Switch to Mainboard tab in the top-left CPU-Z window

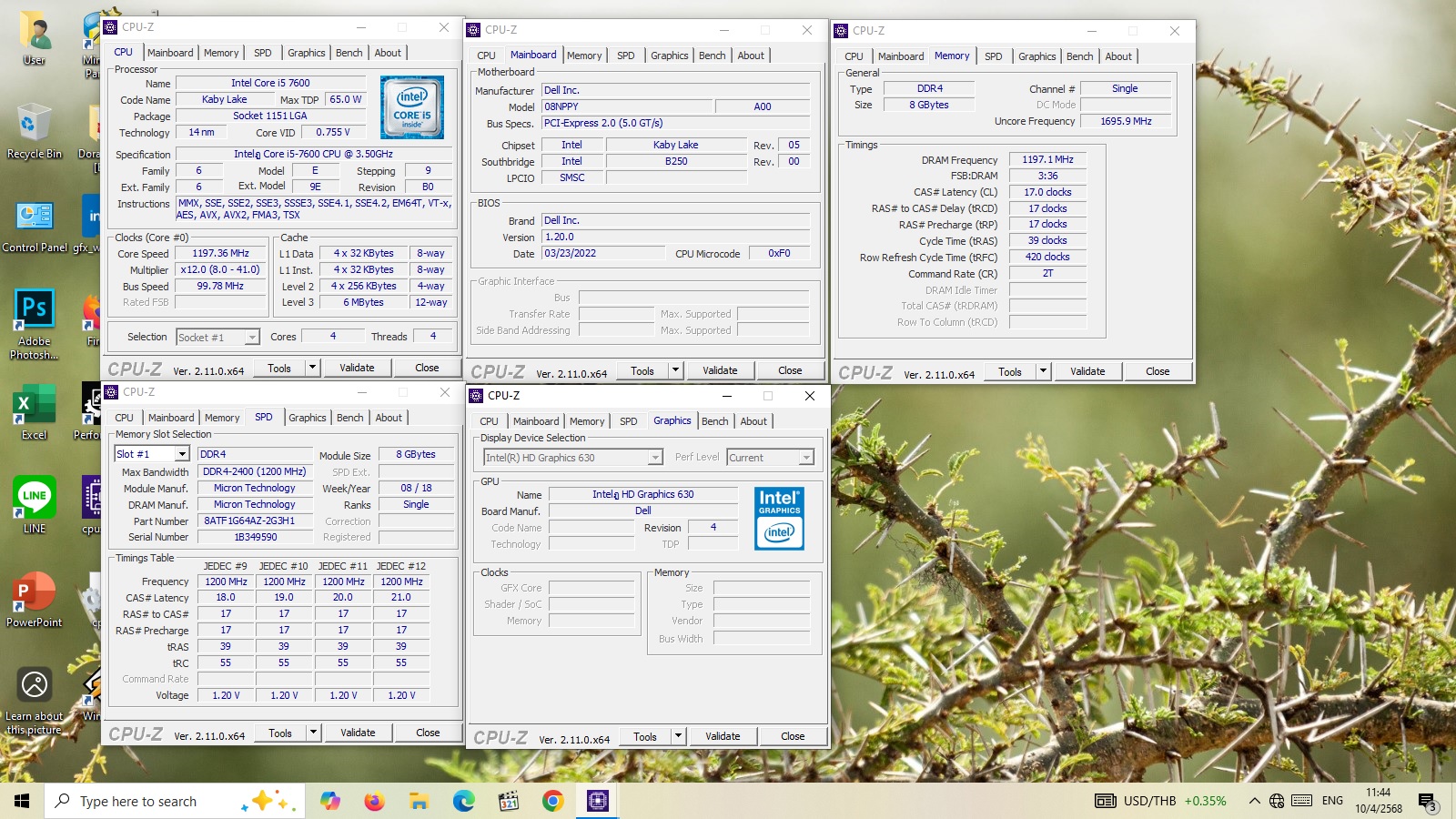pos(170,53)
